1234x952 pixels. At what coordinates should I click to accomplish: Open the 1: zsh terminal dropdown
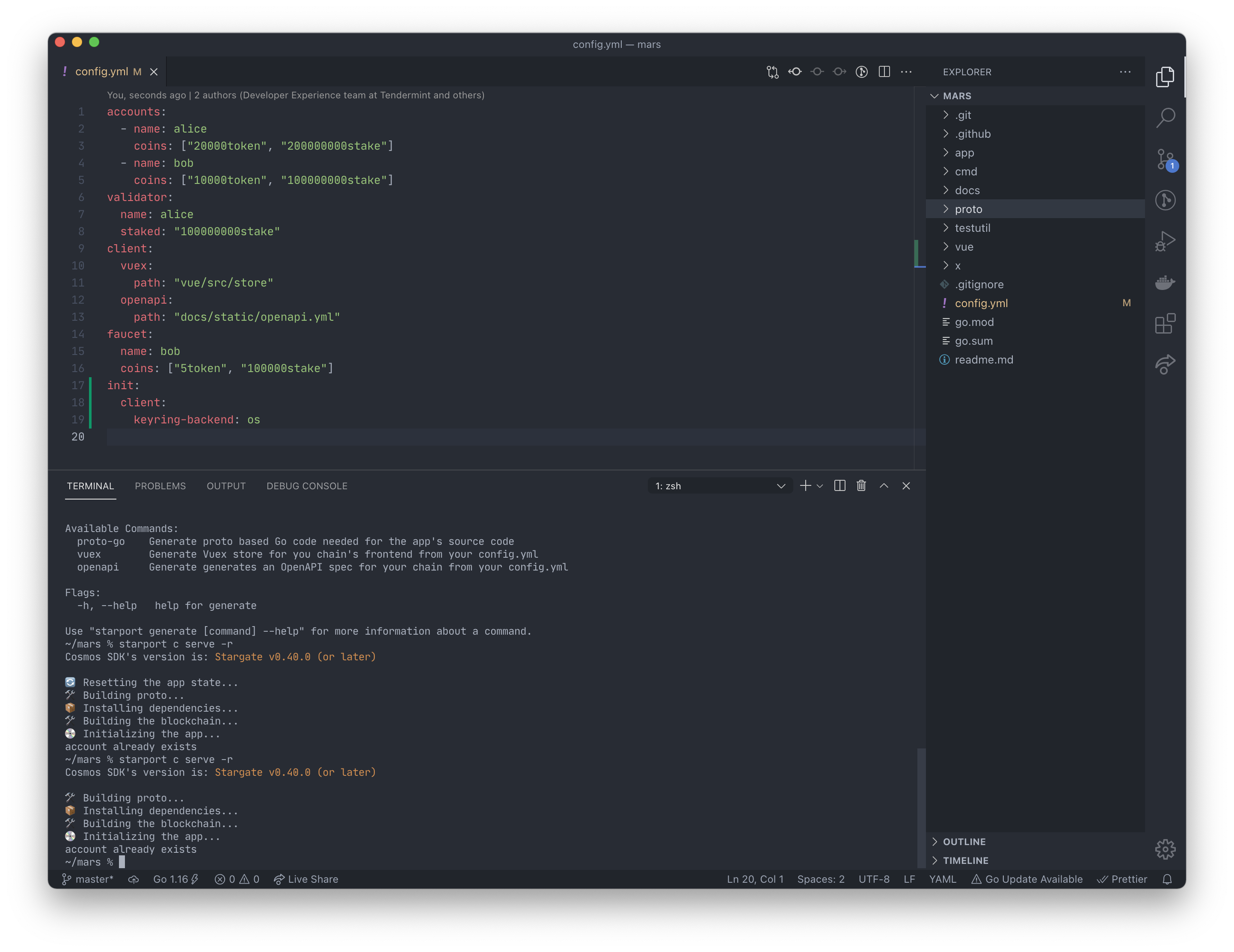tap(720, 486)
